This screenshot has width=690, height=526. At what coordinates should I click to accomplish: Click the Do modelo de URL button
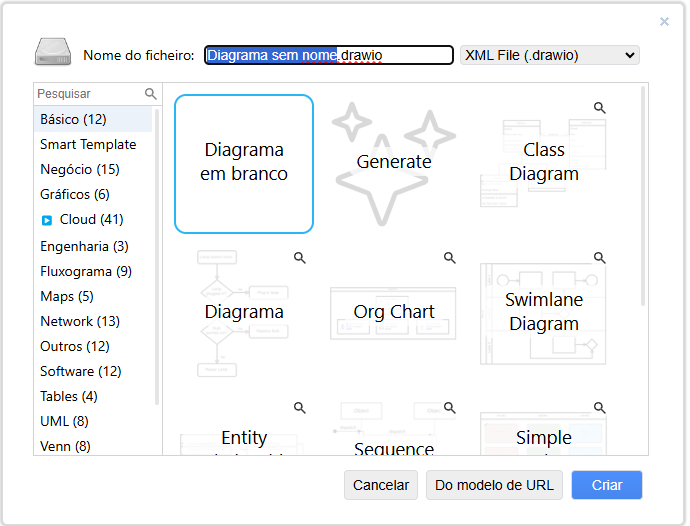pyautogui.click(x=494, y=485)
